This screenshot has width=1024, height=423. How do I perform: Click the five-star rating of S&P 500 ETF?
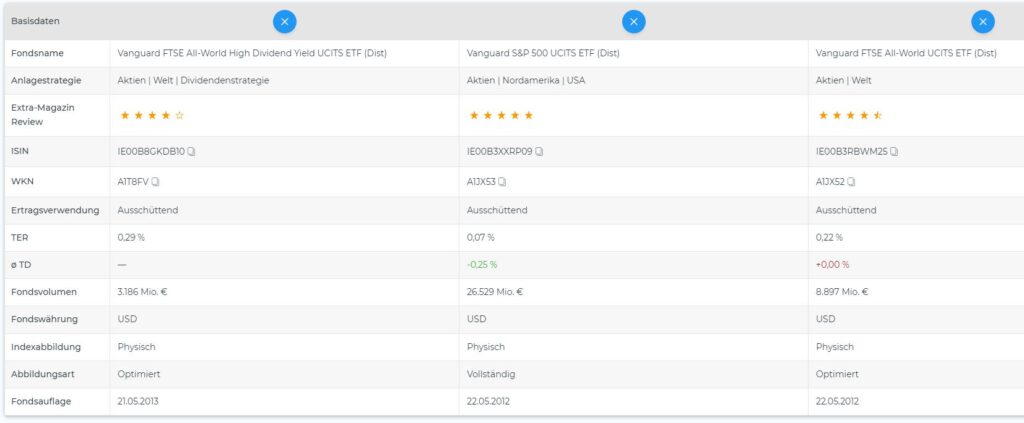tap(502, 116)
